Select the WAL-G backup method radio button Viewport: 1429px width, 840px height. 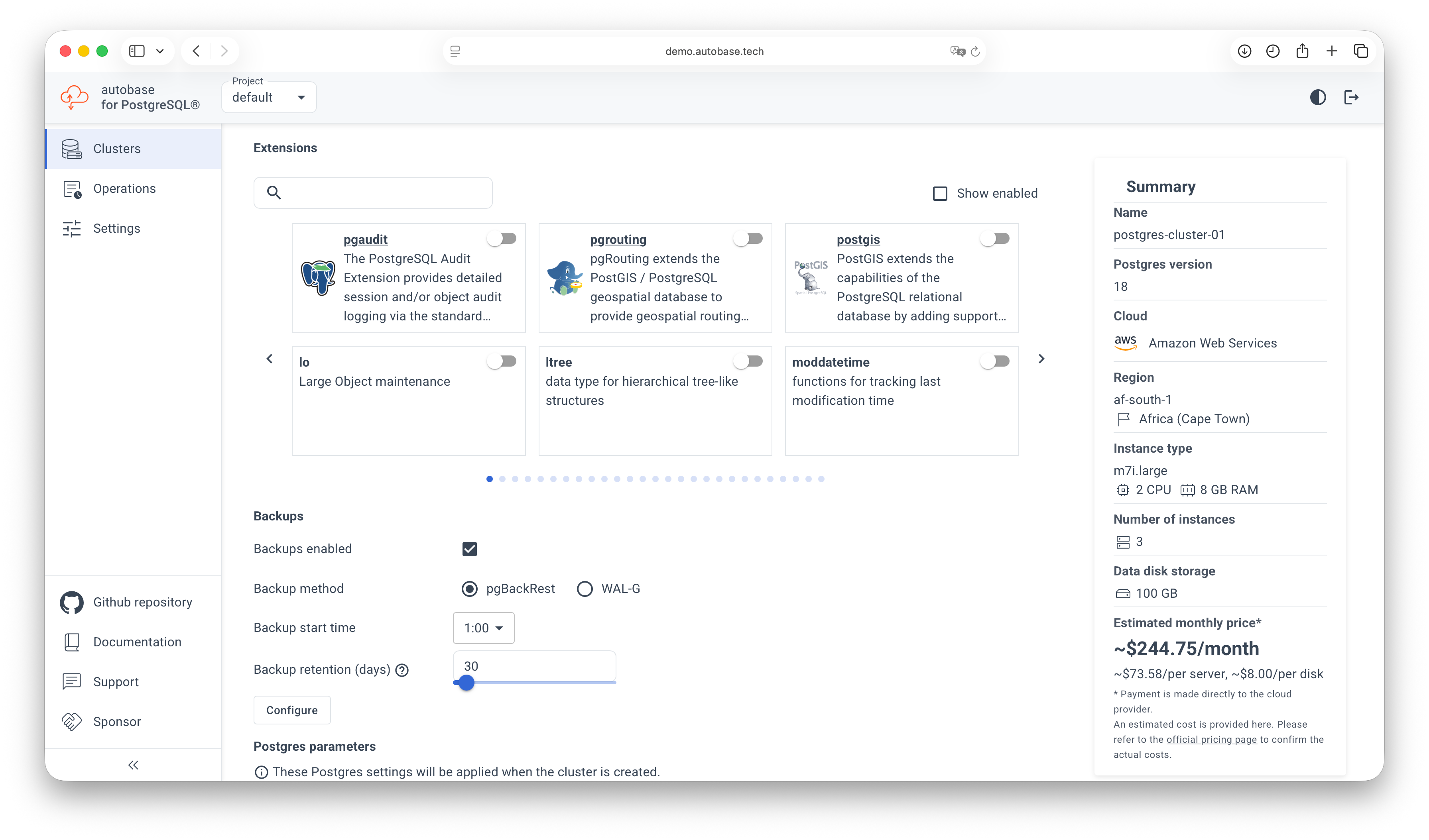click(x=585, y=588)
